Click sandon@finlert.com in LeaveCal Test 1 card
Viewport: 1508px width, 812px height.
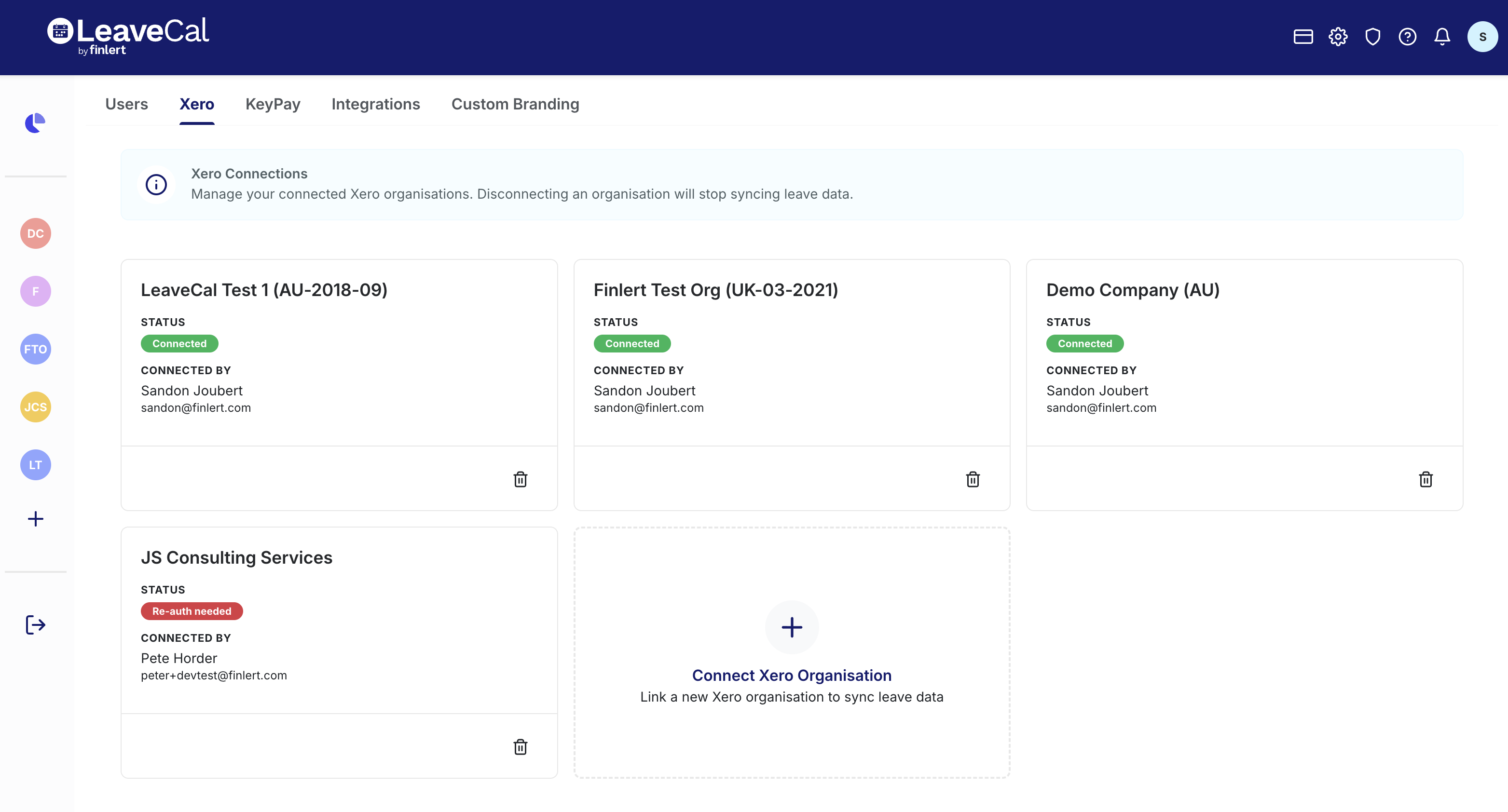point(195,408)
